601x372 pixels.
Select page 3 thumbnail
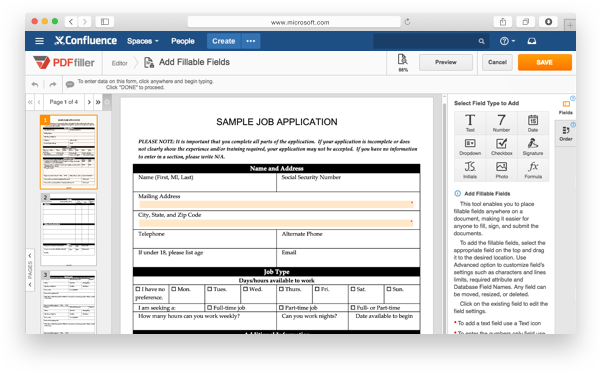pyautogui.click(x=69, y=302)
